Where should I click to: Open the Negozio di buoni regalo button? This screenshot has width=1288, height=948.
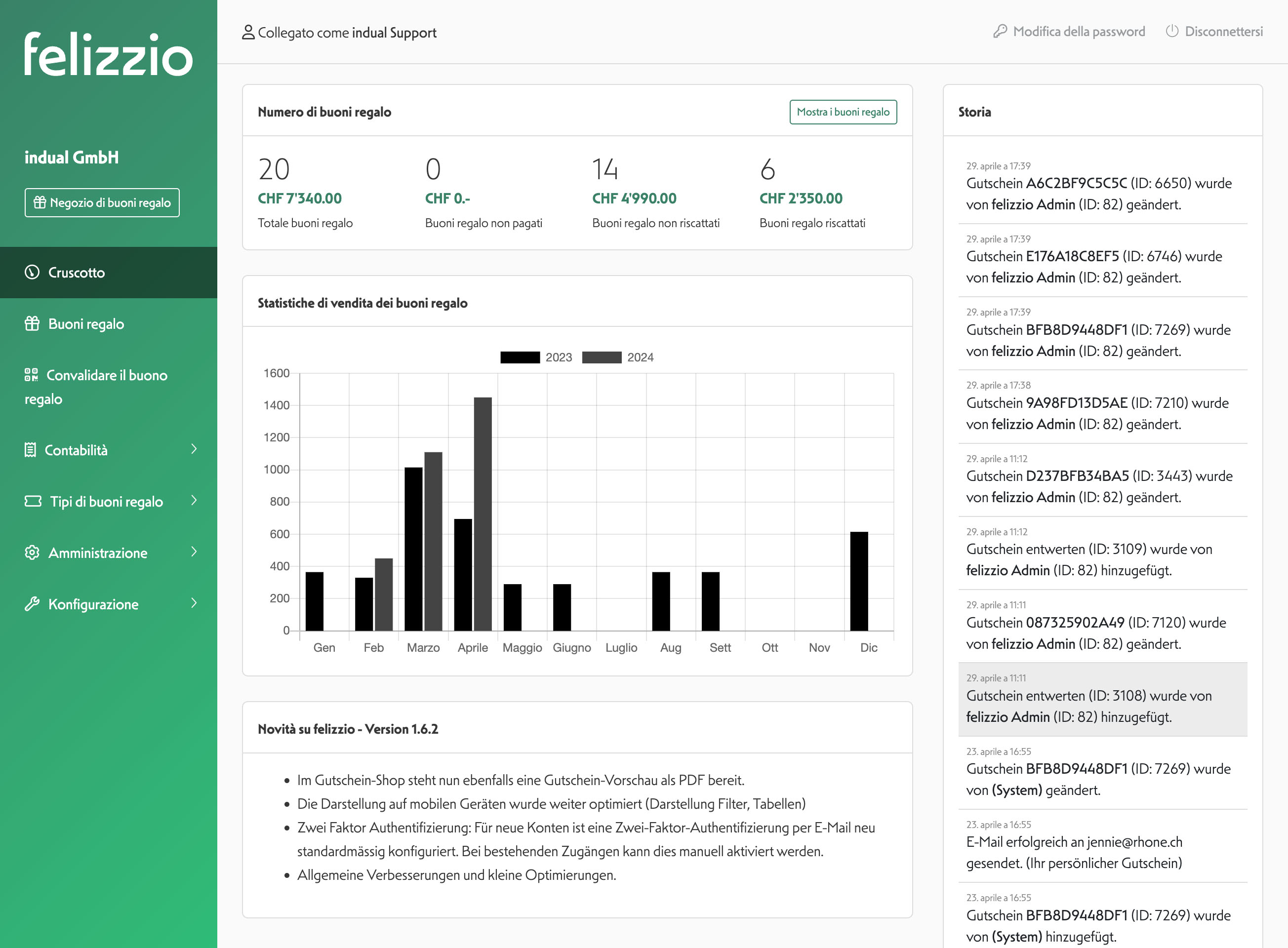[x=102, y=202]
